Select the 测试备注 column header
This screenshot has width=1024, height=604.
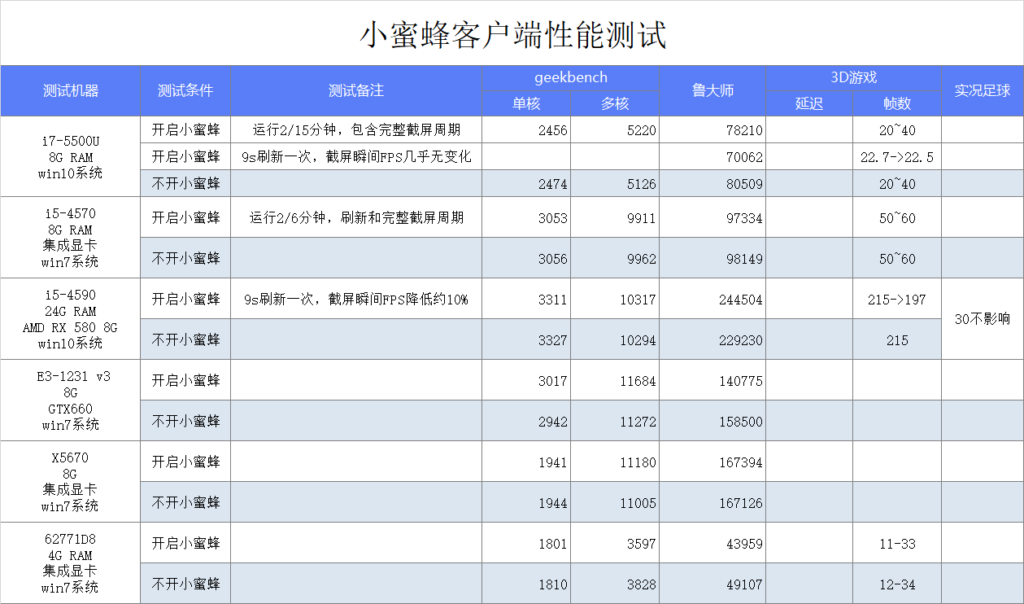(356, 91)
